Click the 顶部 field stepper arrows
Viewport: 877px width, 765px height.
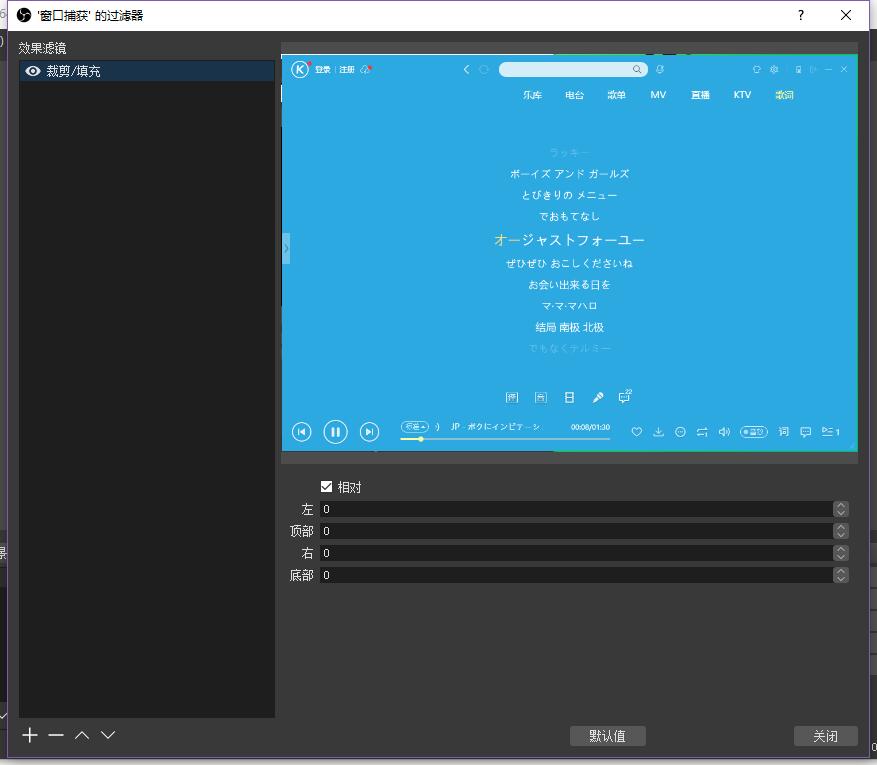pyautogui.click(x=840, y=531)
